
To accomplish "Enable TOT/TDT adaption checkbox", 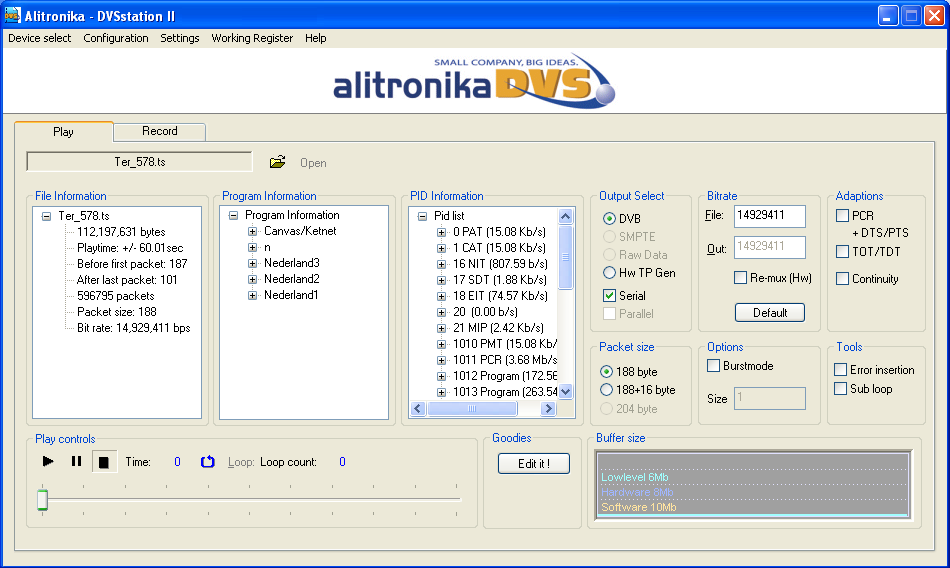I will point(842,252).
